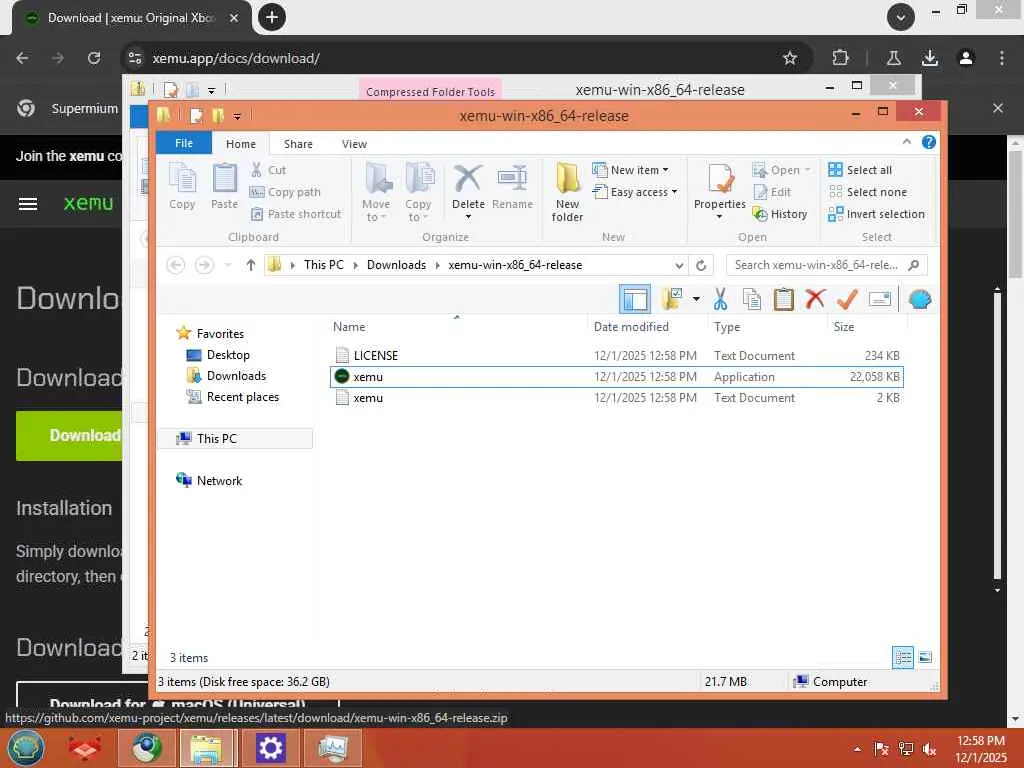The height and width of the screenshot is (768, 1024).
Task: Select the xemu Application file
Action: (616, 377)
